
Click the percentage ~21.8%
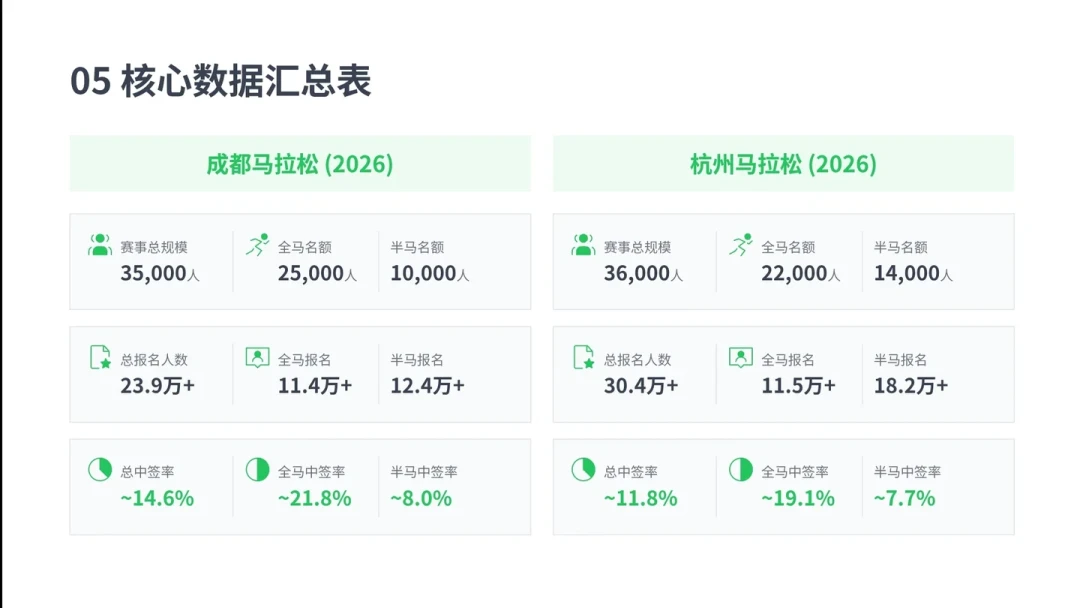[315, 498]
